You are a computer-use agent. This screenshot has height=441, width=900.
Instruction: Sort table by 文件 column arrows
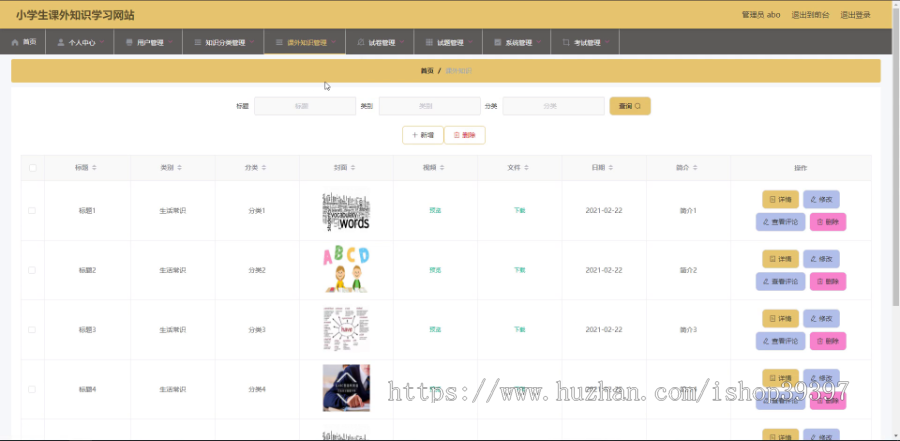coord(526,168)
